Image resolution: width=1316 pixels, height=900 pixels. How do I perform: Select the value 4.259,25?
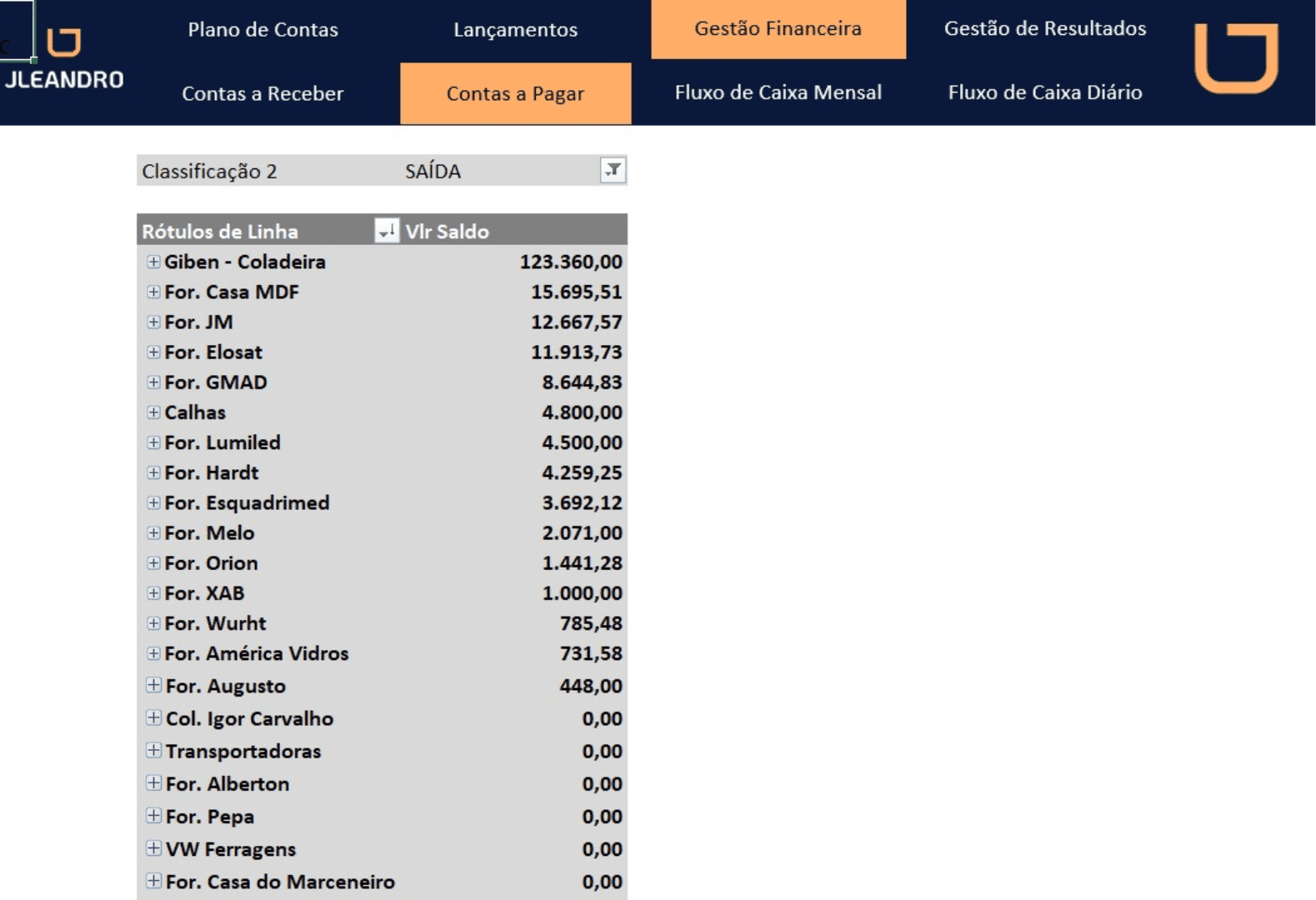[582, 472]
